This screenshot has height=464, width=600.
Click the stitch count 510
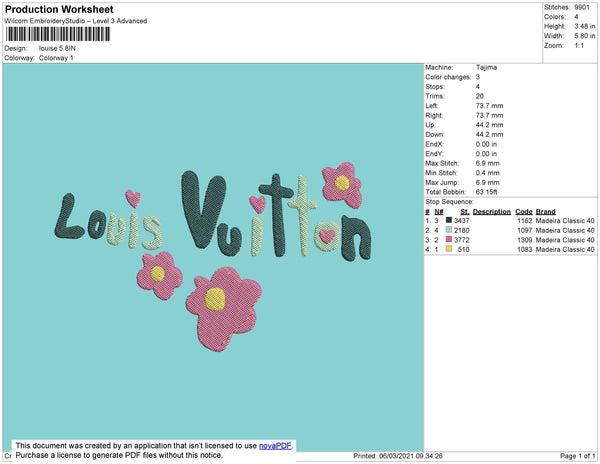(463, 249)
